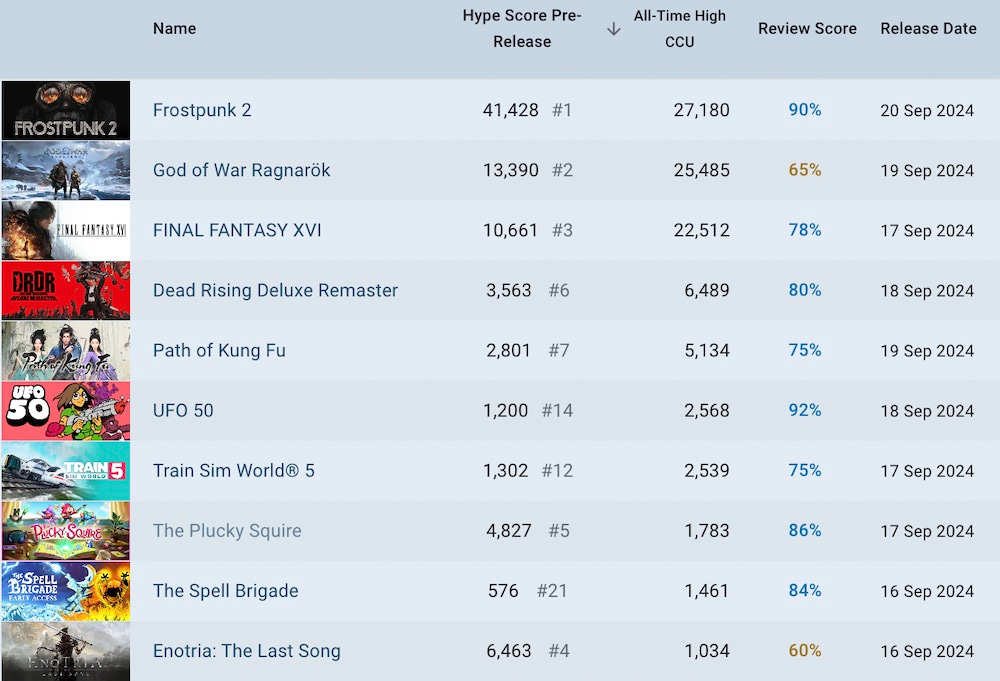
Task: Sort by the Name column header
Action: pos(174,28)
